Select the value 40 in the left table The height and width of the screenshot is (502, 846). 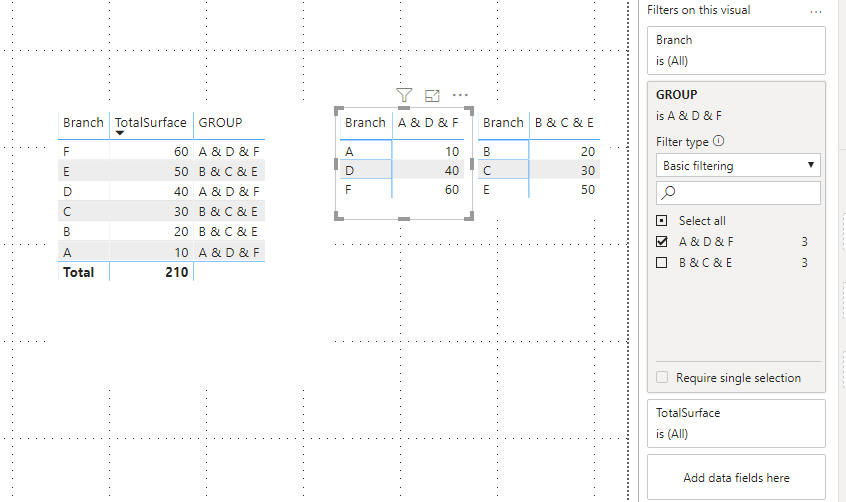[181, 192]
